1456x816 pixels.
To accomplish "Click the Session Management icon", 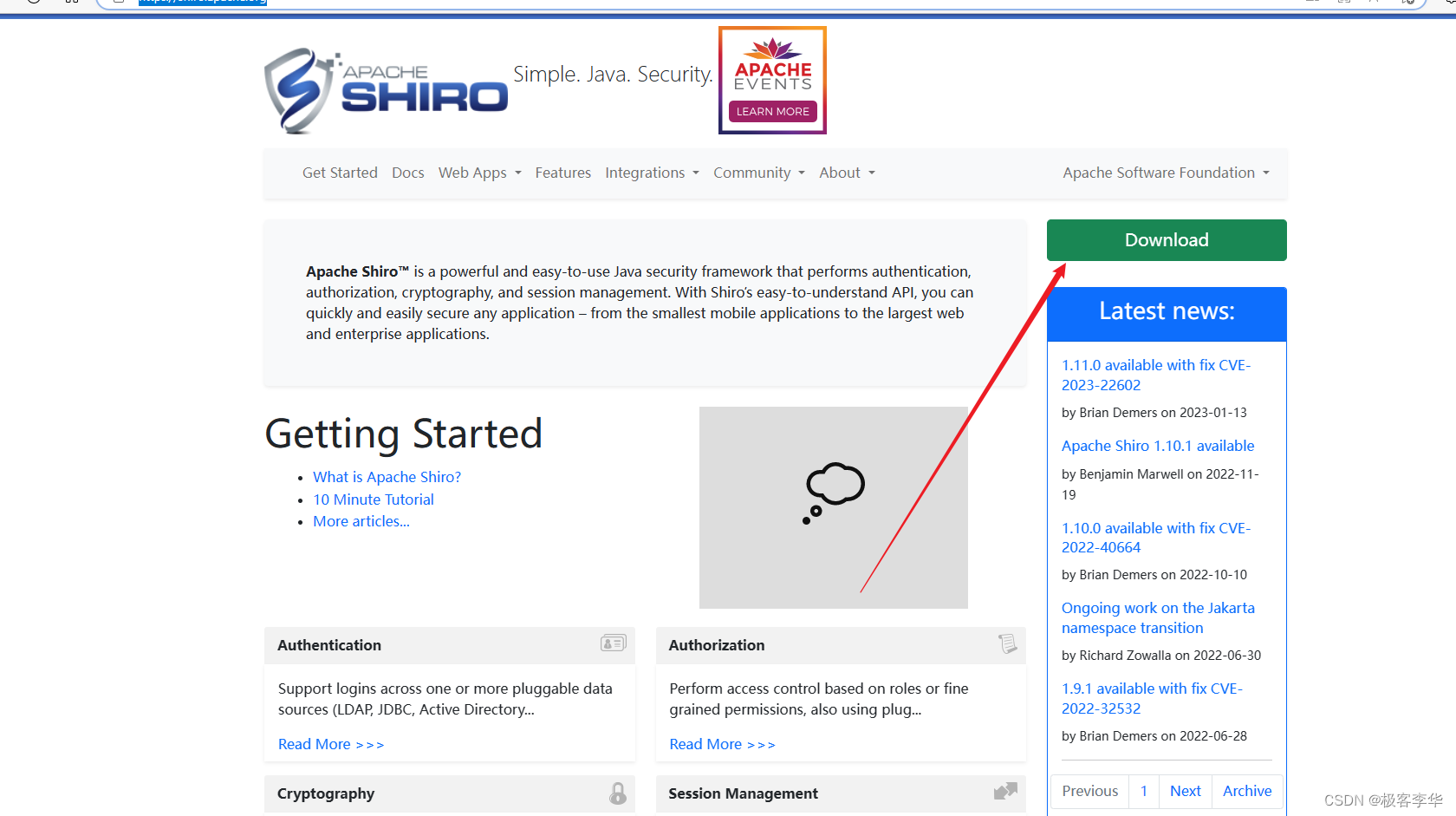I will pos(1005,792).
